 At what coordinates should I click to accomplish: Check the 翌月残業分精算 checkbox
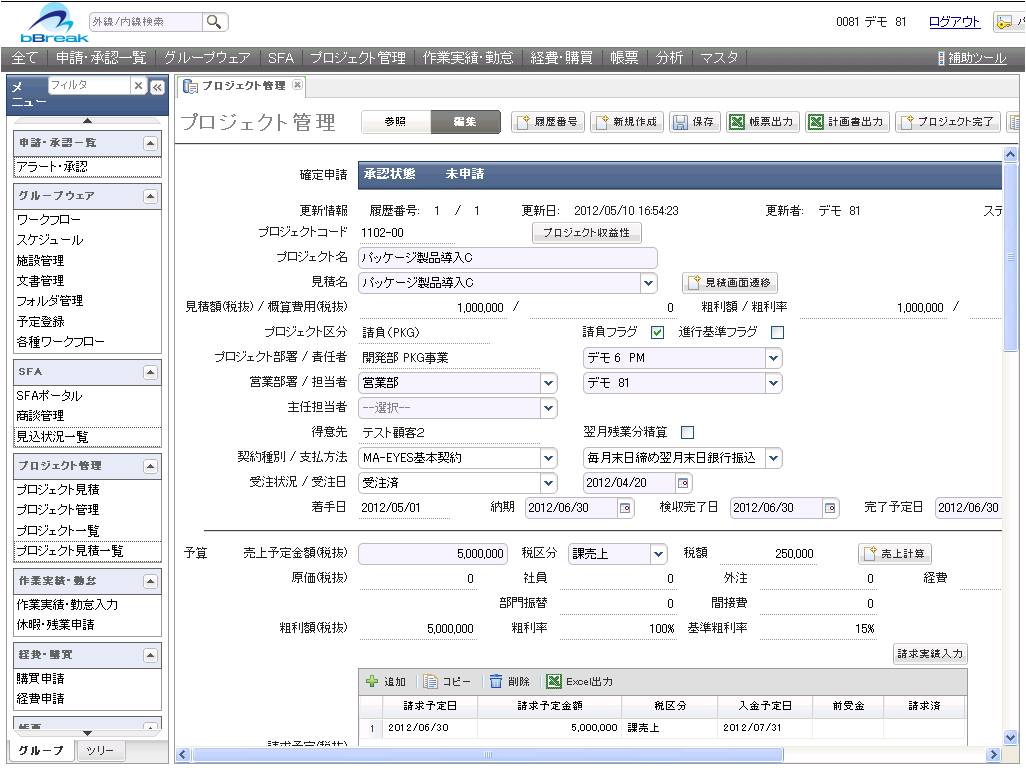pos(687,433)
